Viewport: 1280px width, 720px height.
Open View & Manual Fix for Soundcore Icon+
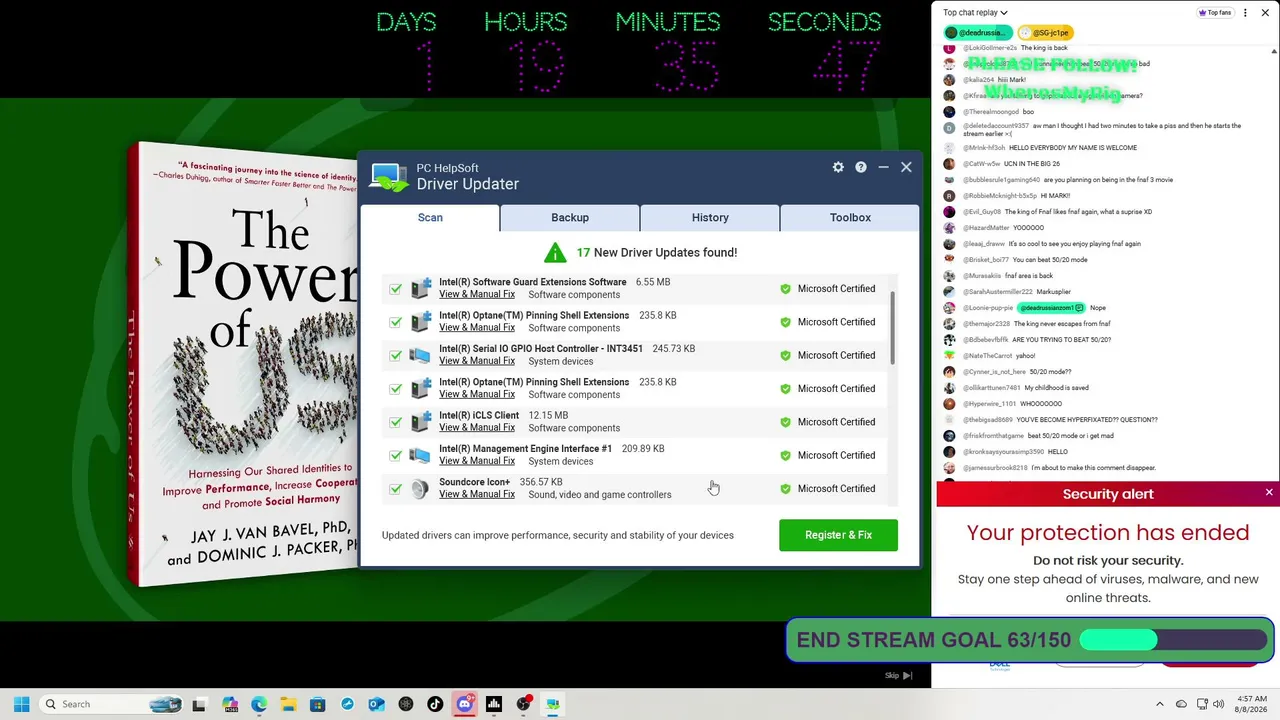477,495
